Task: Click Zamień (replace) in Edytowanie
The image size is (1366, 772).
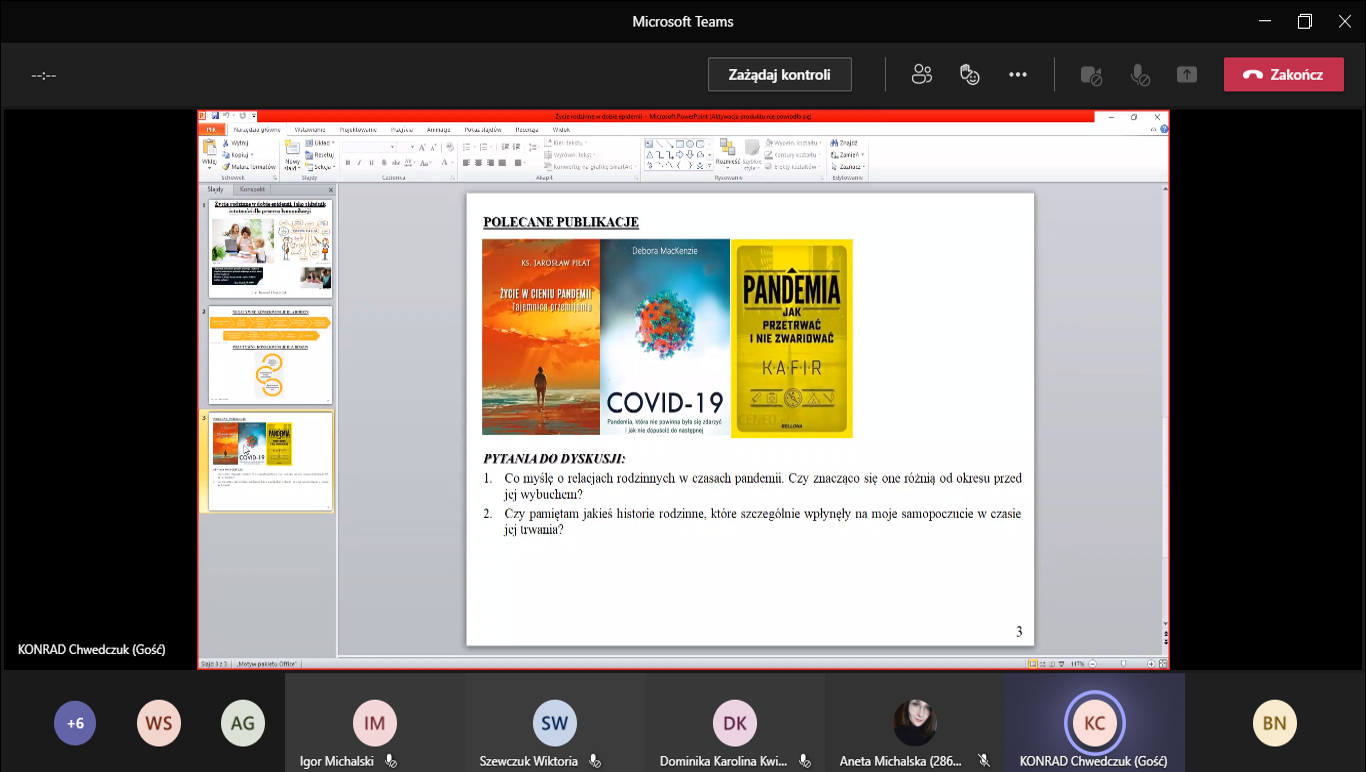Action: (x=847, y=155)
